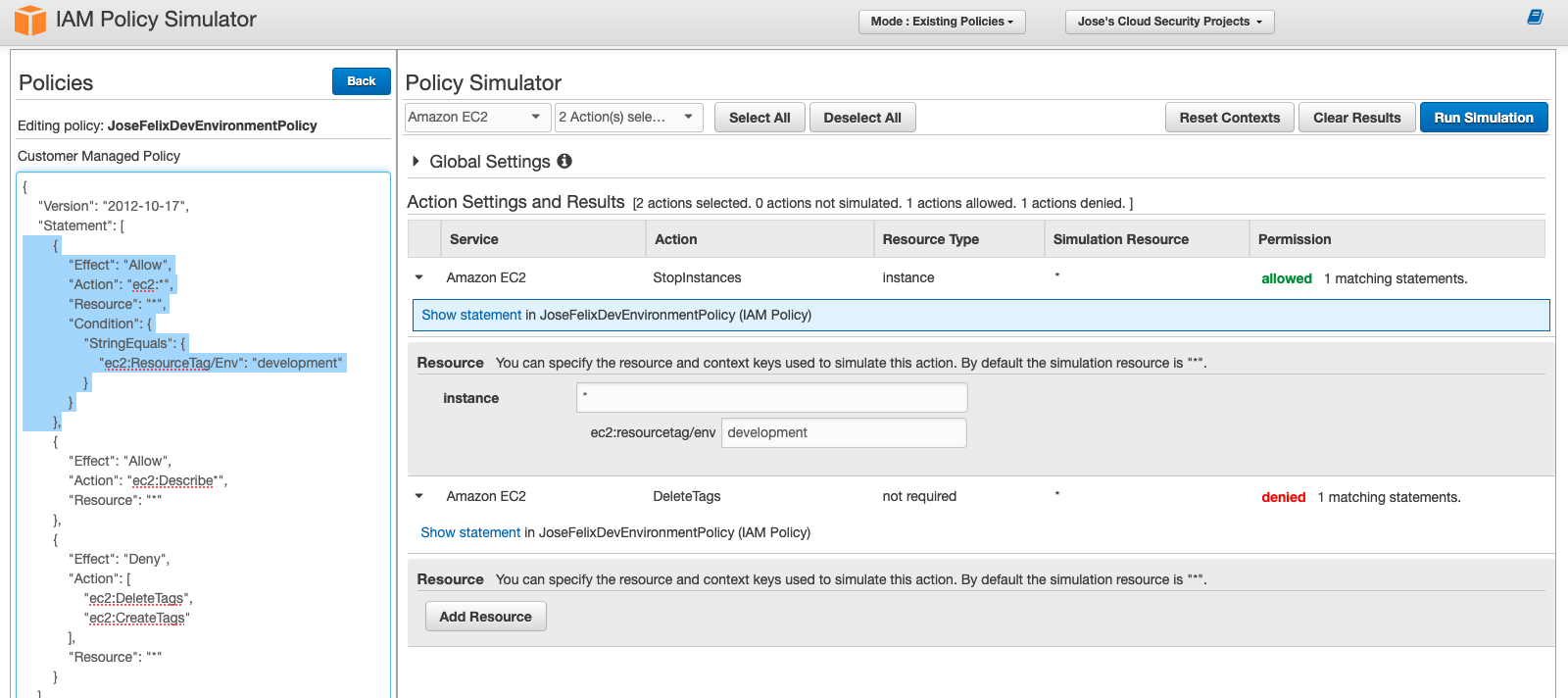Click the 'not required' resource type cell
The height and width of the screenshot is (698, 1568).
pyautogui.click(x=919, y=496)
